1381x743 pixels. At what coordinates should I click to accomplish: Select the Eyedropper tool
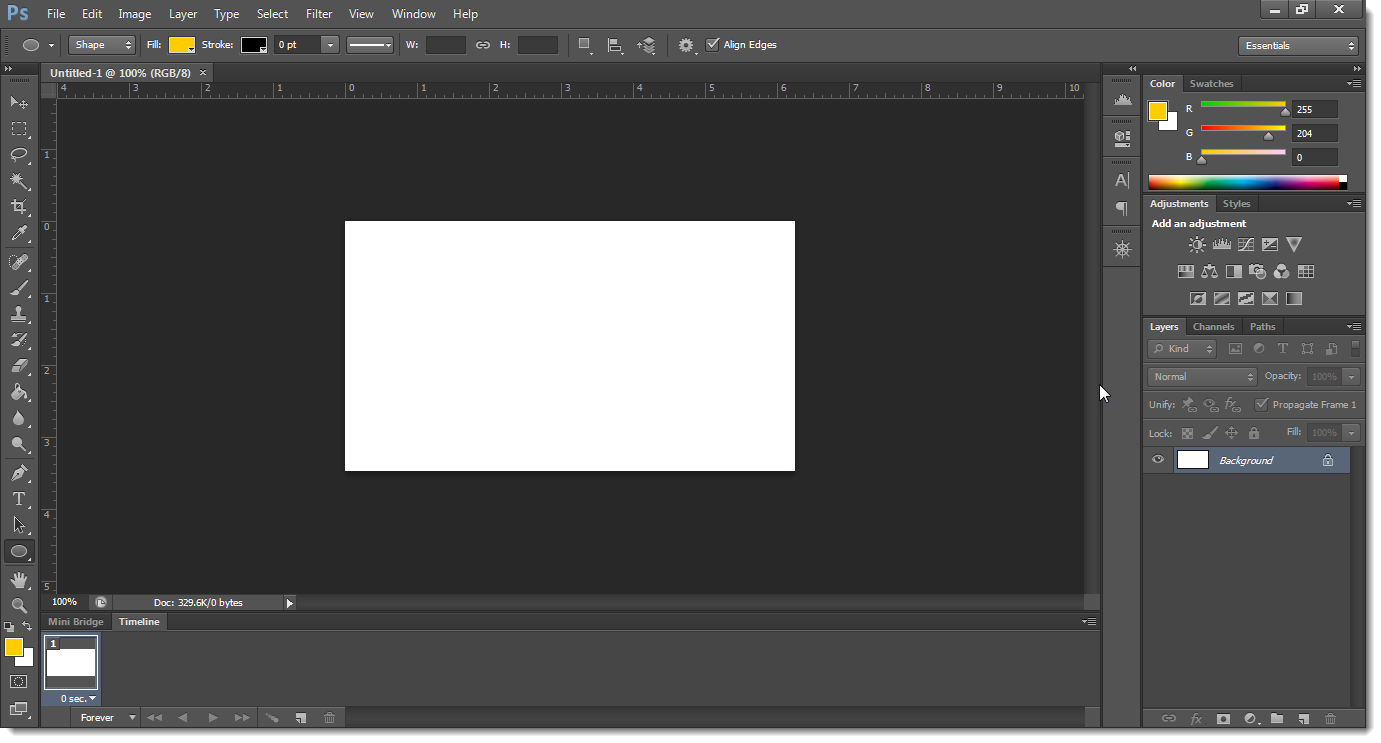coord(18,234)
